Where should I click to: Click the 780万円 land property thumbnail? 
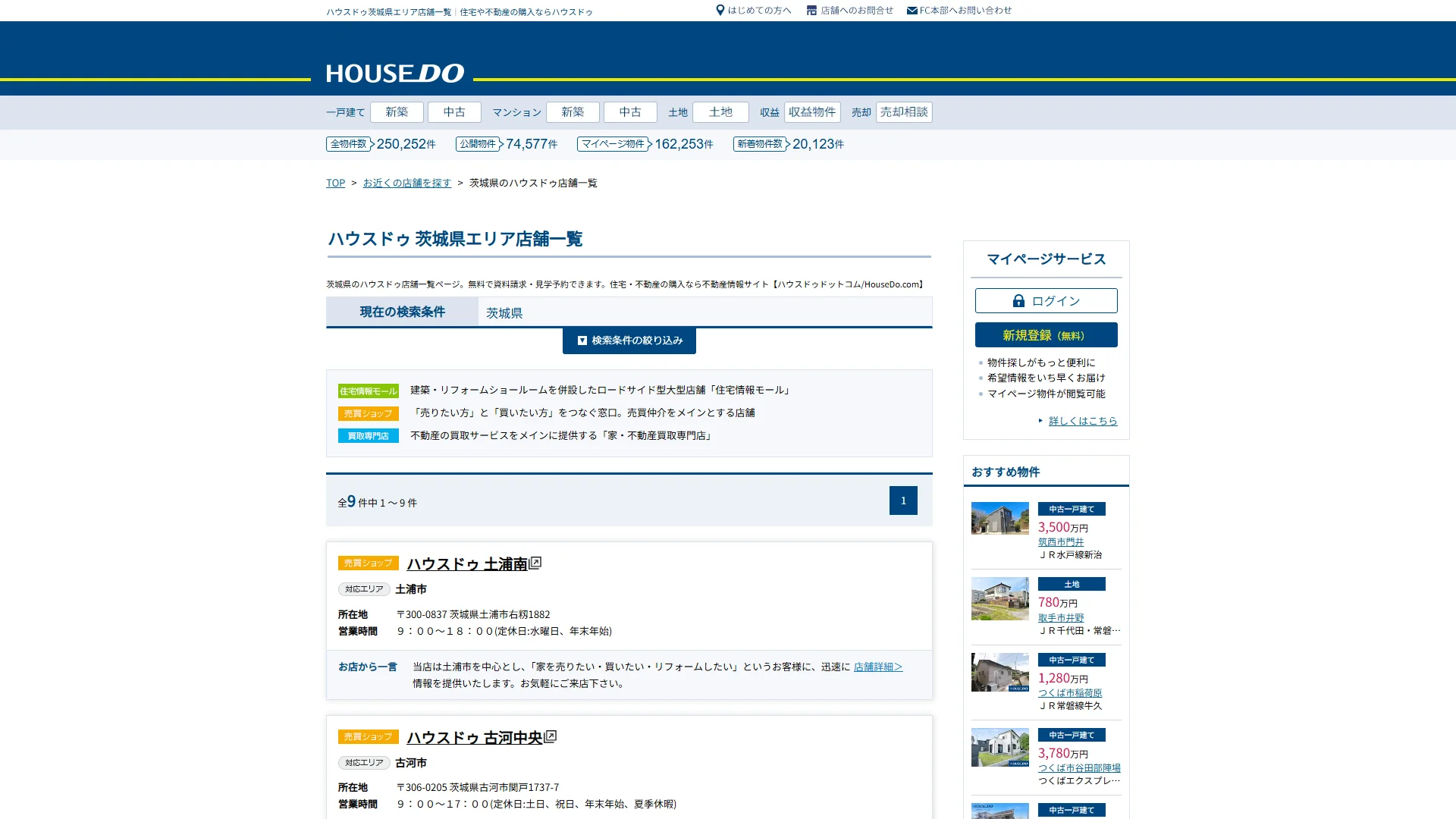pos(1000,598)
